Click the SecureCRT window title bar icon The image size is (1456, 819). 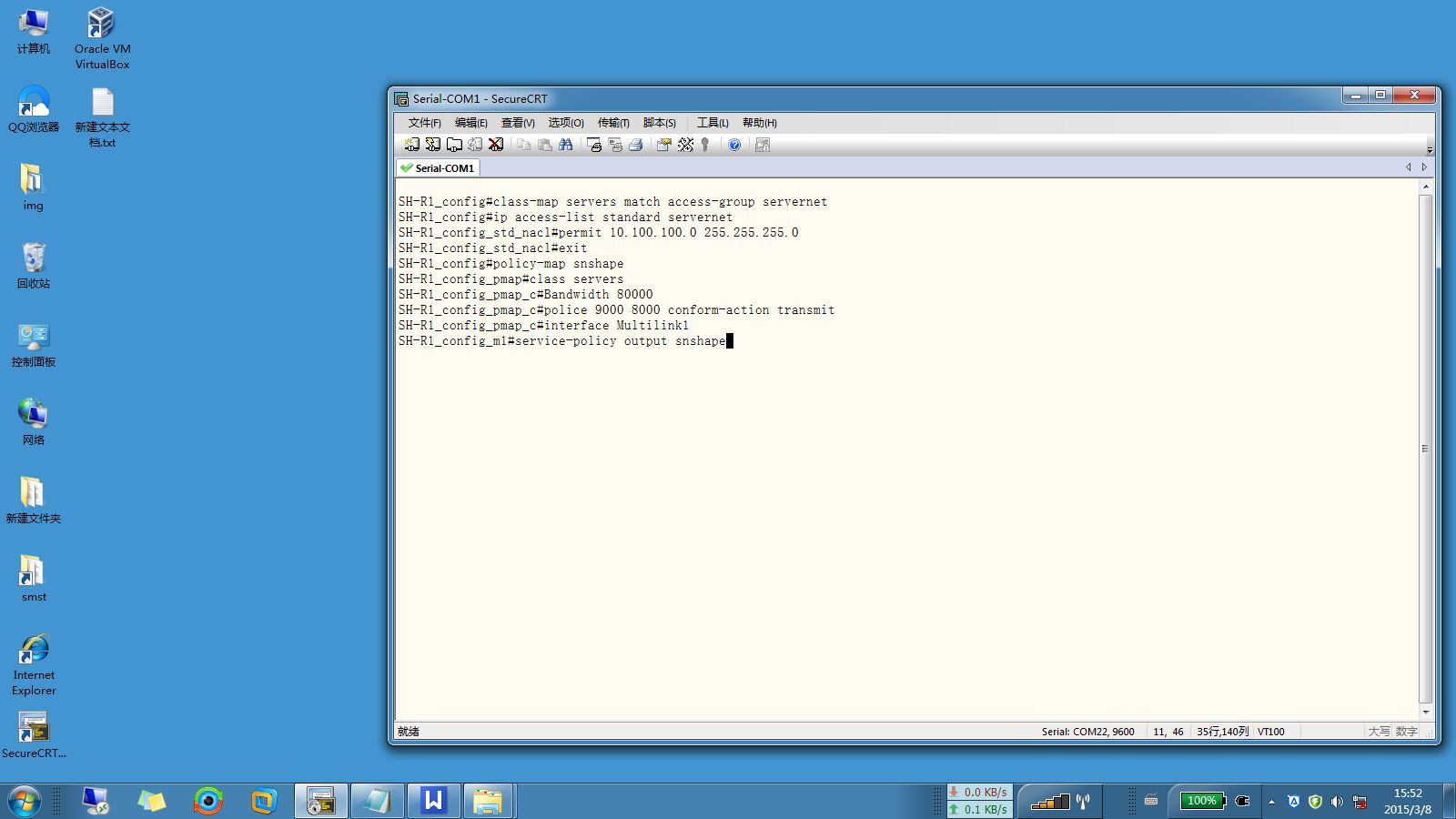pos(401,99)
